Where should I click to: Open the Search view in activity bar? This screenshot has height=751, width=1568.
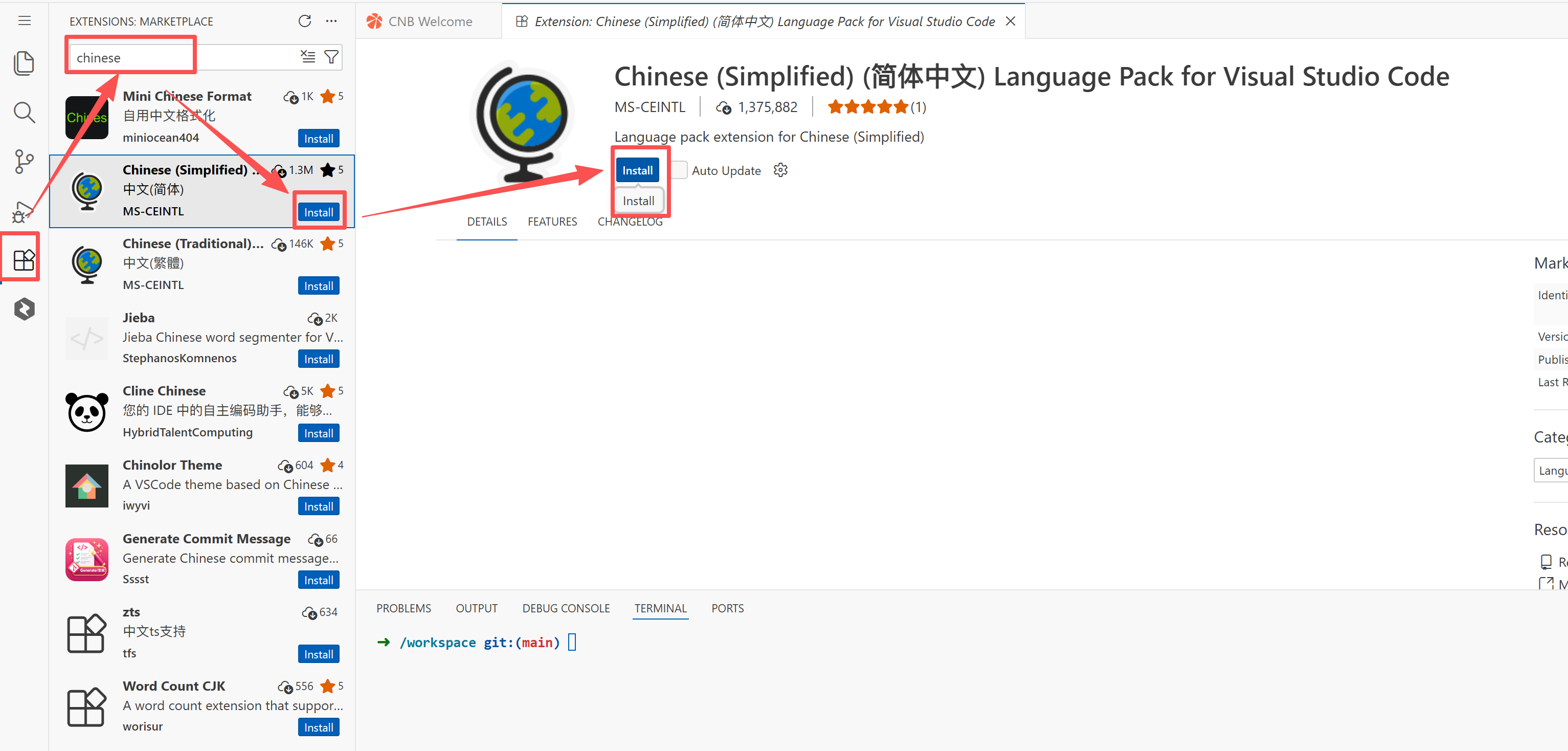pos(24,112)
